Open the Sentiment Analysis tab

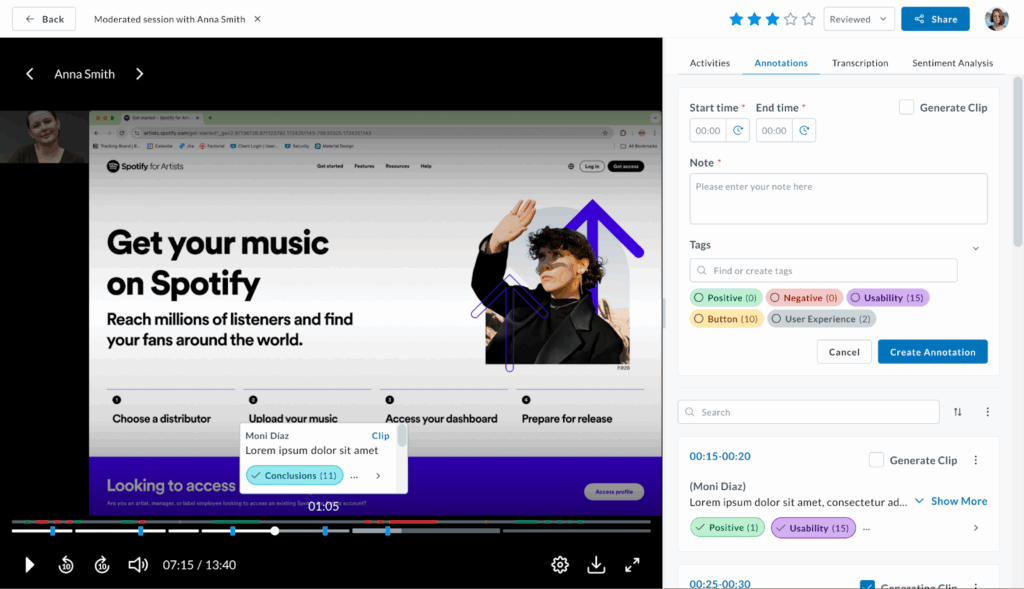pos(951,62)
